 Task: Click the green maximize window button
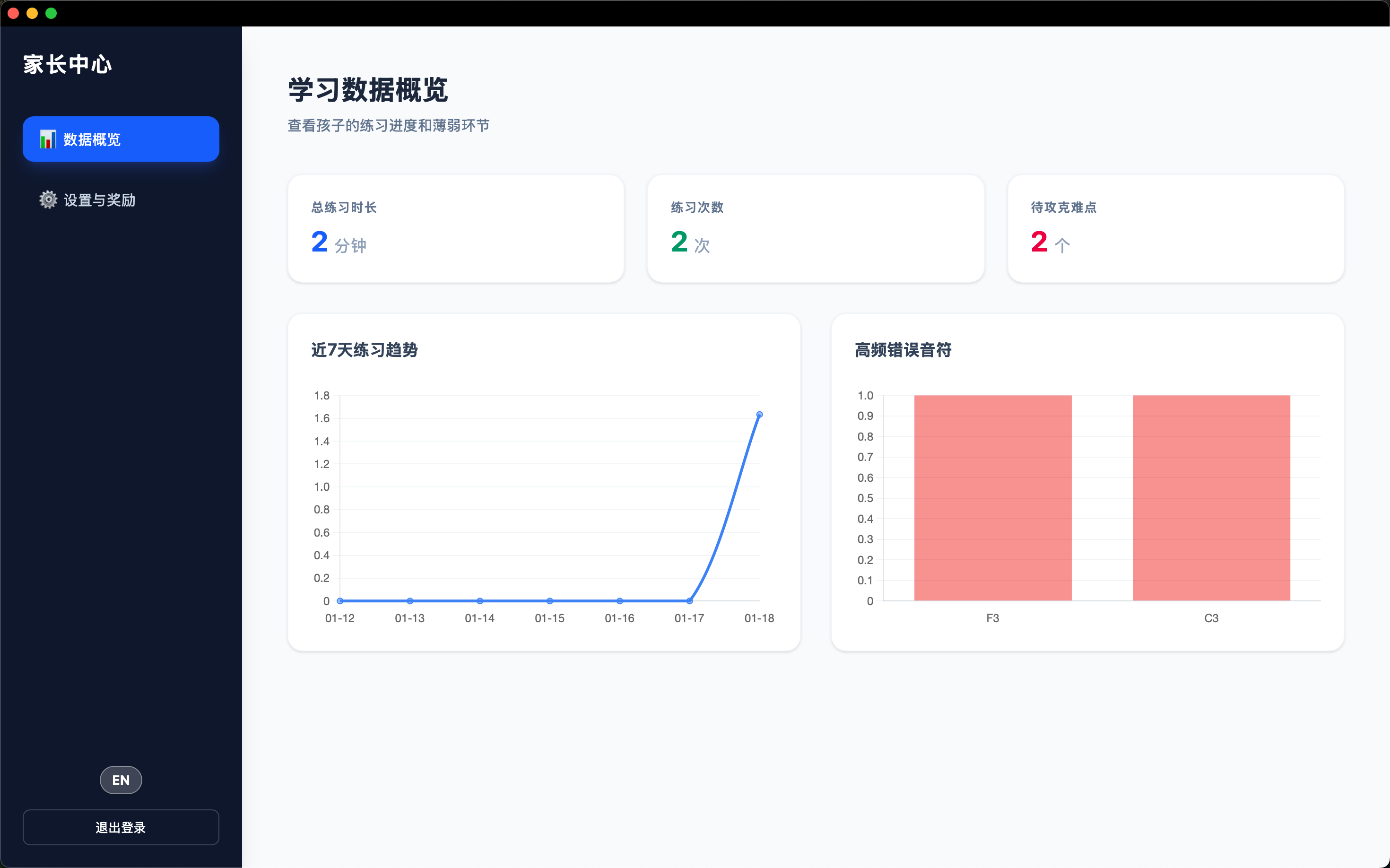pos(51,13)
